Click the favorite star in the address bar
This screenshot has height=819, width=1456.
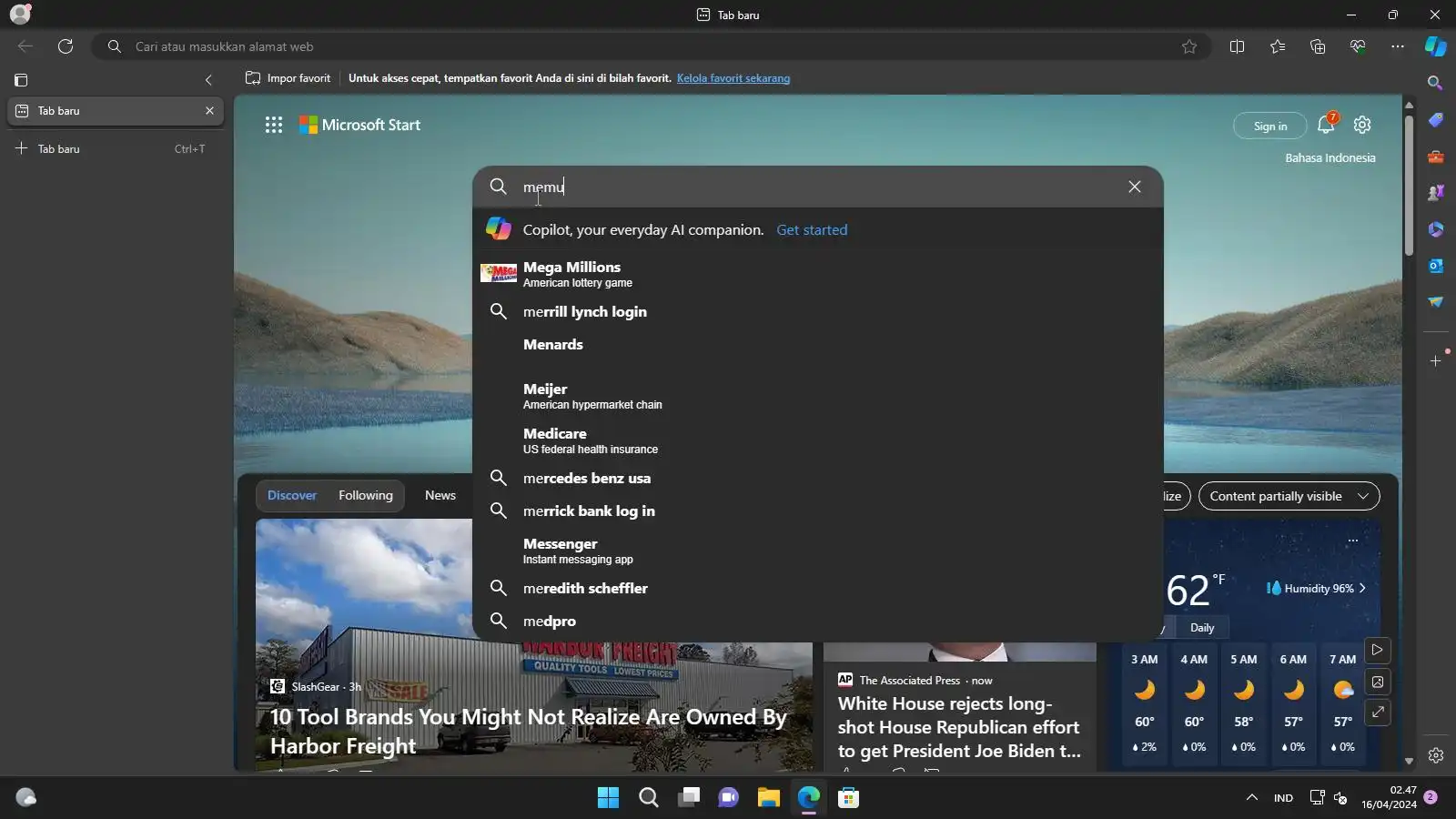point(1189,46)
